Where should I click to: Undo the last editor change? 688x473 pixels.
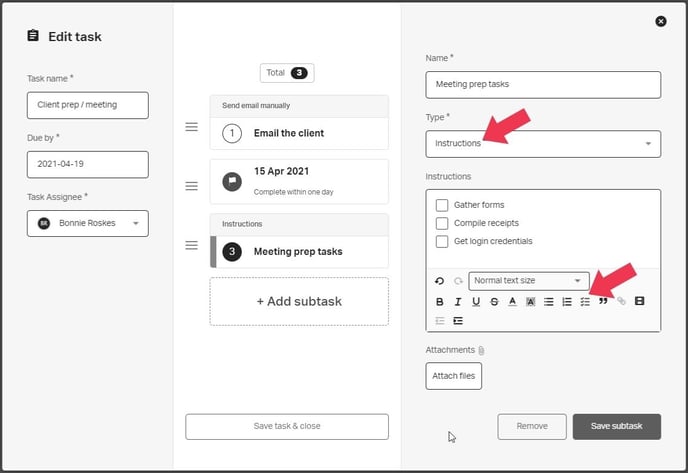pos(440,281)
